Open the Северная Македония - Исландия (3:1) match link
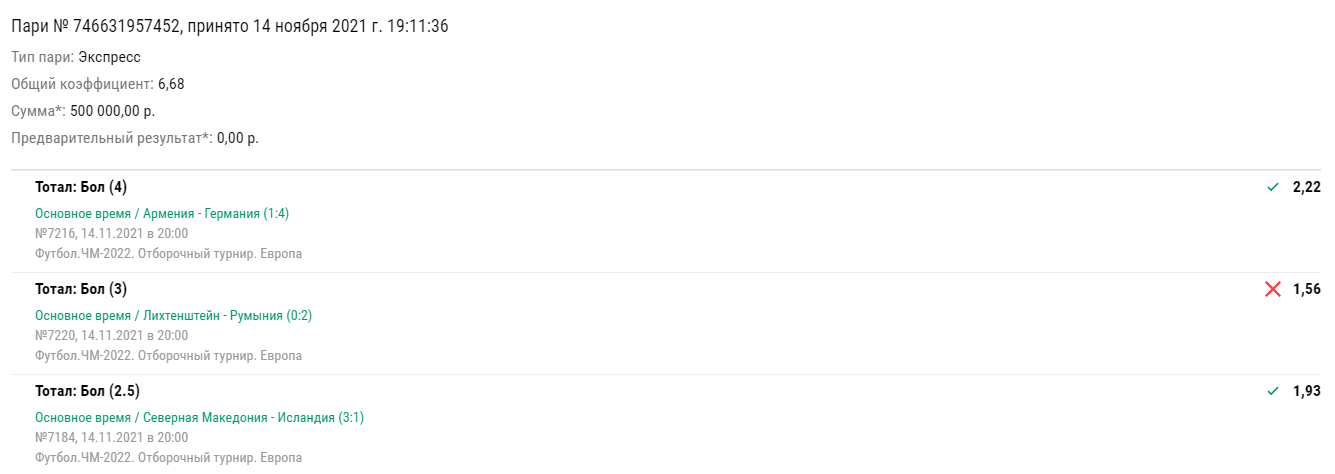 [200, 417]
